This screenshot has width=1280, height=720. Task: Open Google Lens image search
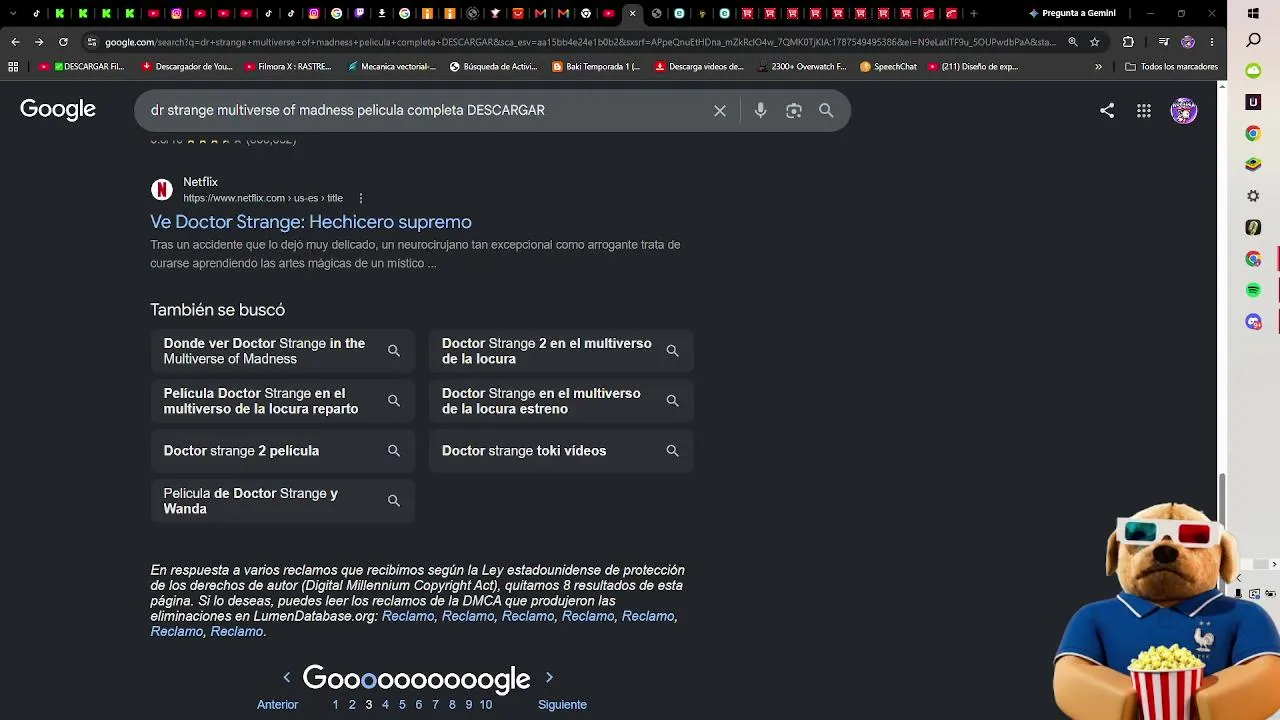(794, 111)
